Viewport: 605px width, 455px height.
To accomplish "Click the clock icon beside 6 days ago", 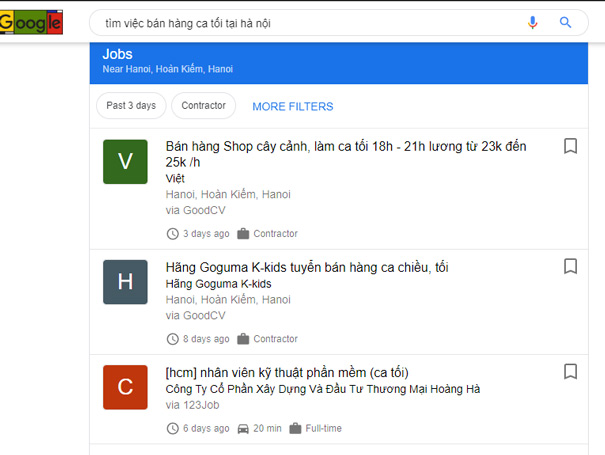I will coord(172,428).
